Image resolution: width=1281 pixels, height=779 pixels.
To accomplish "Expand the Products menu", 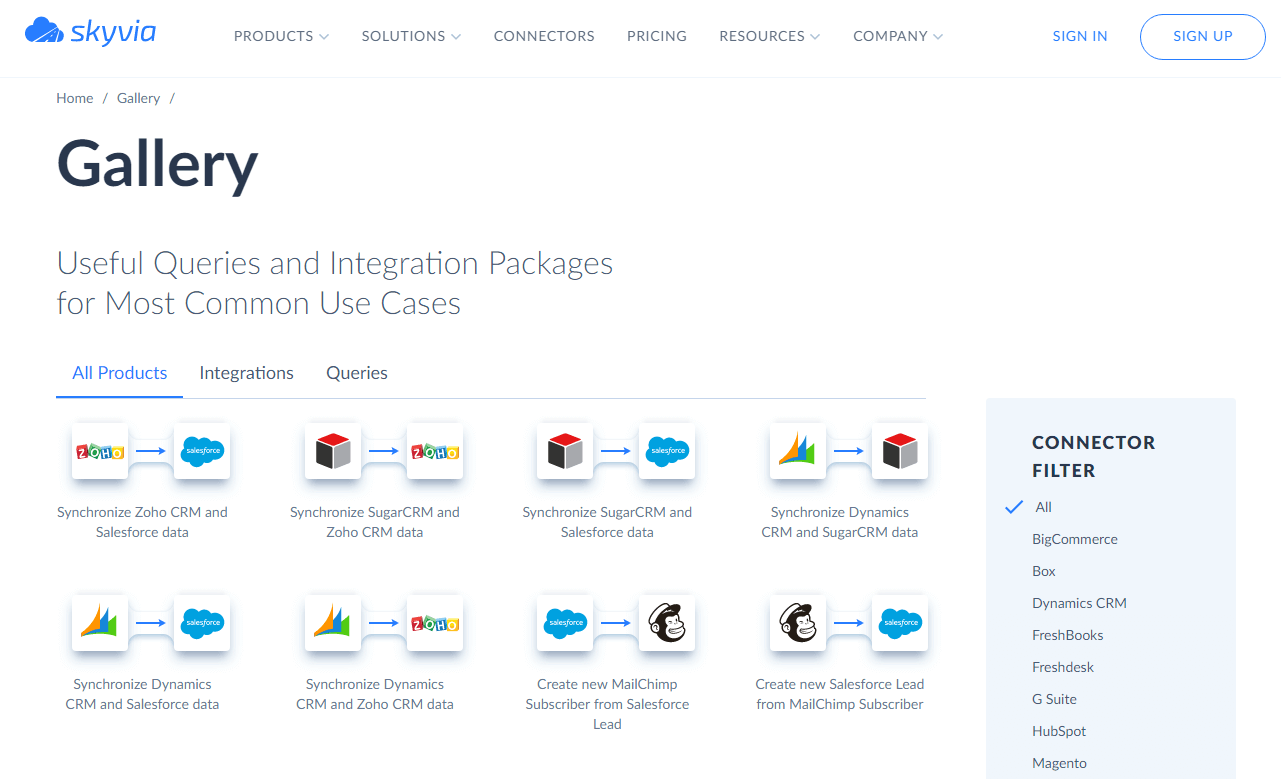I will [x=281, y=36].
